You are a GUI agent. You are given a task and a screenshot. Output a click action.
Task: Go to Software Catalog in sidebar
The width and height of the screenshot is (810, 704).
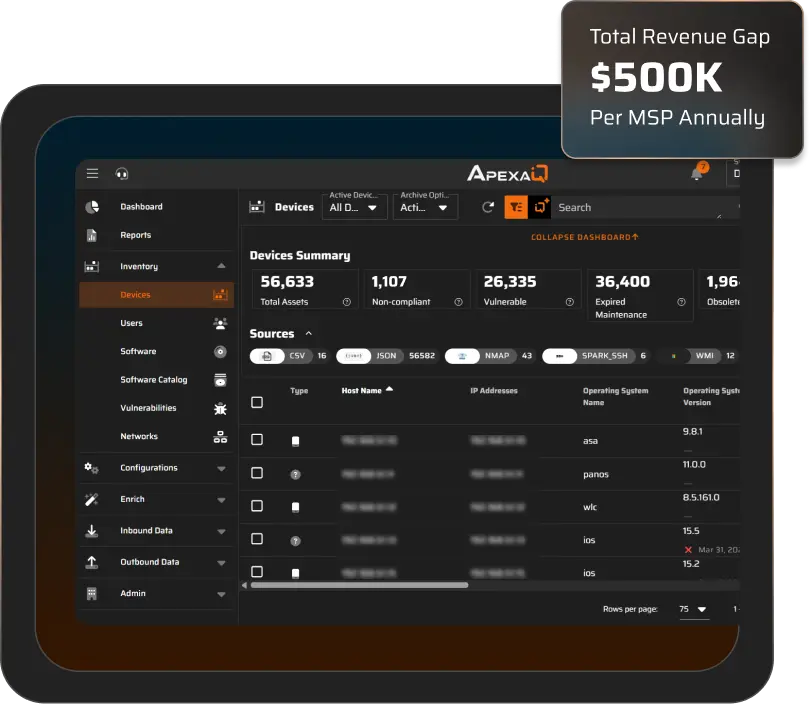[153, 380]
